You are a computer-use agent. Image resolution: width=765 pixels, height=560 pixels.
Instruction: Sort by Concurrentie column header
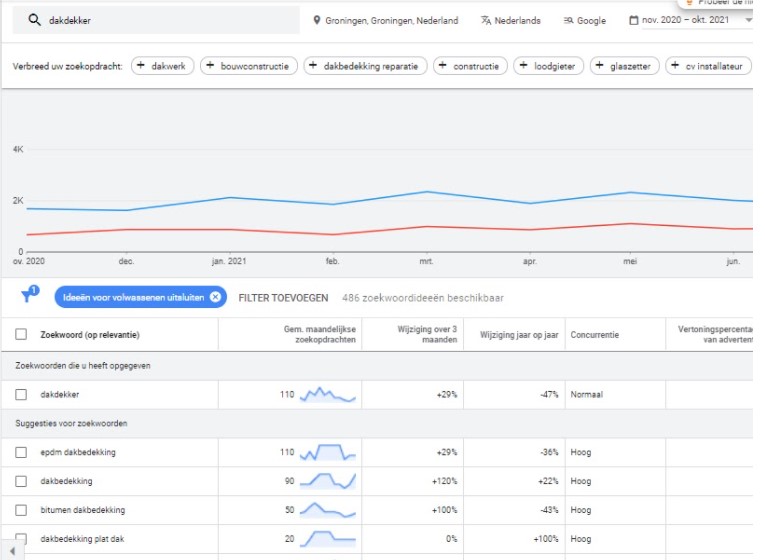[x=595, y=335]
